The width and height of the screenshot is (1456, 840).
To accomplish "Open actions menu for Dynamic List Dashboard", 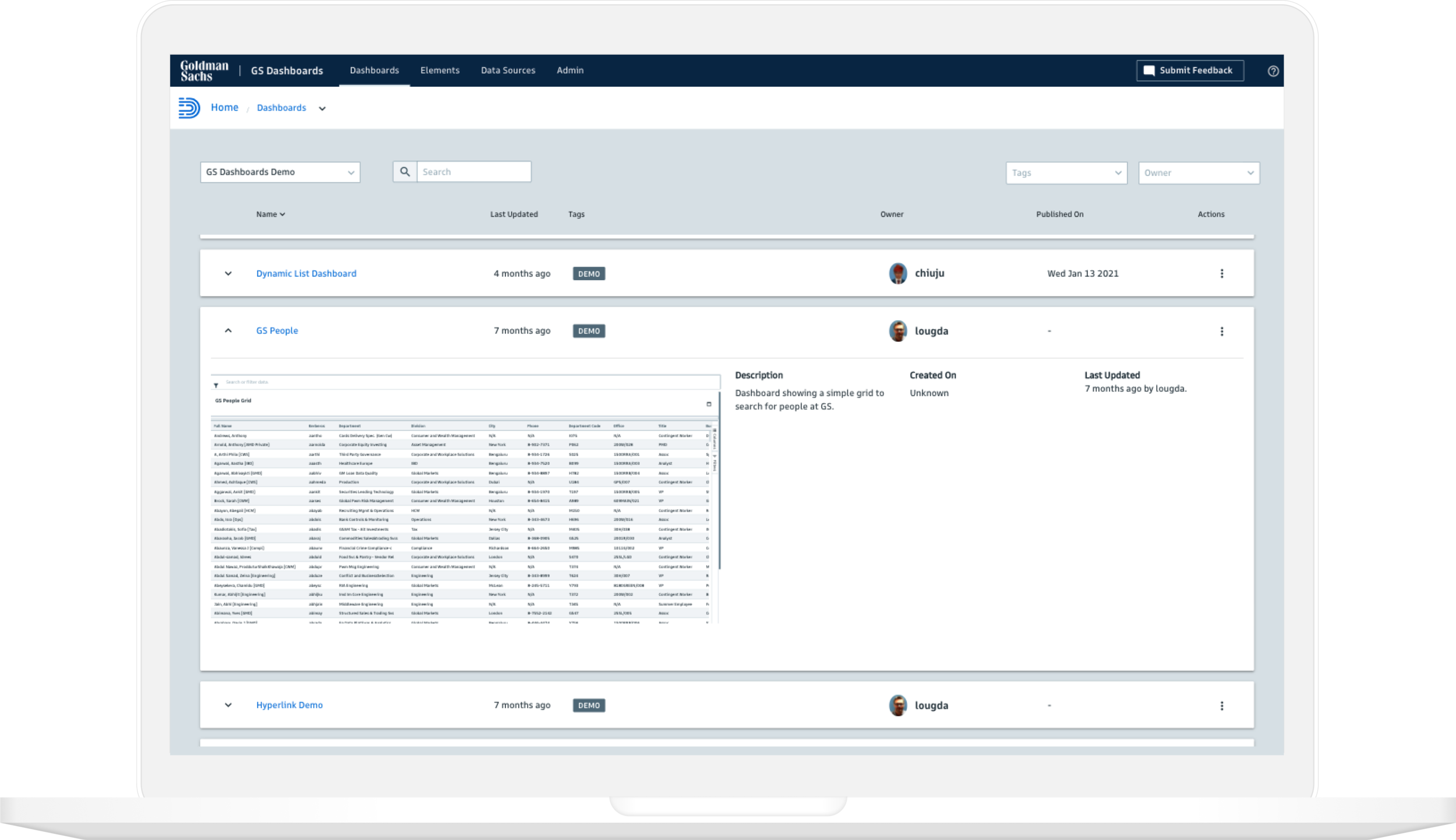I will [x=1222, y=273].
